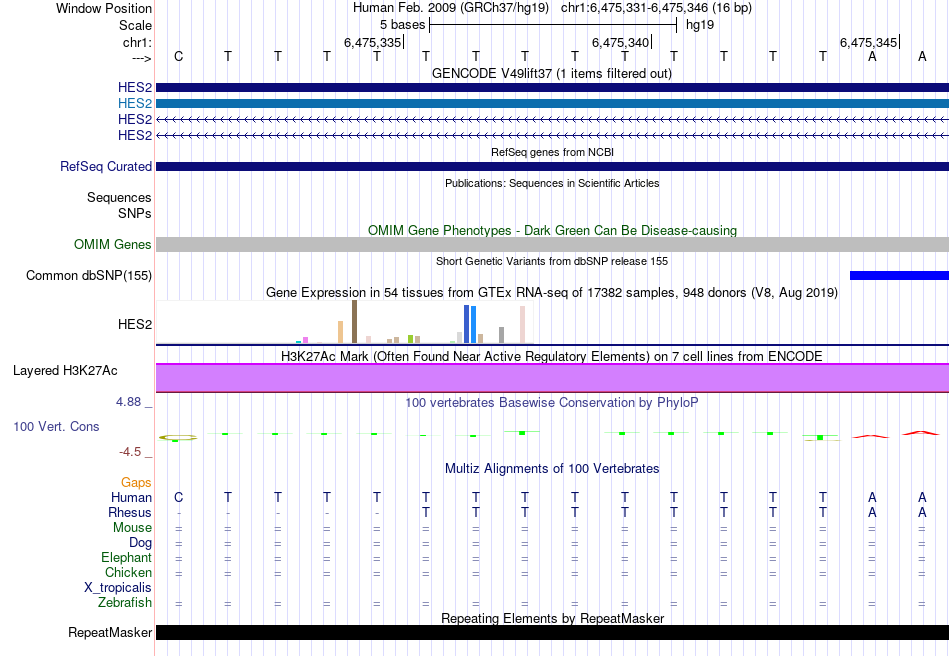Click 100 vertebrates Basewise Conservation title
The image size is (950, 656).
(x=552, y=403)
